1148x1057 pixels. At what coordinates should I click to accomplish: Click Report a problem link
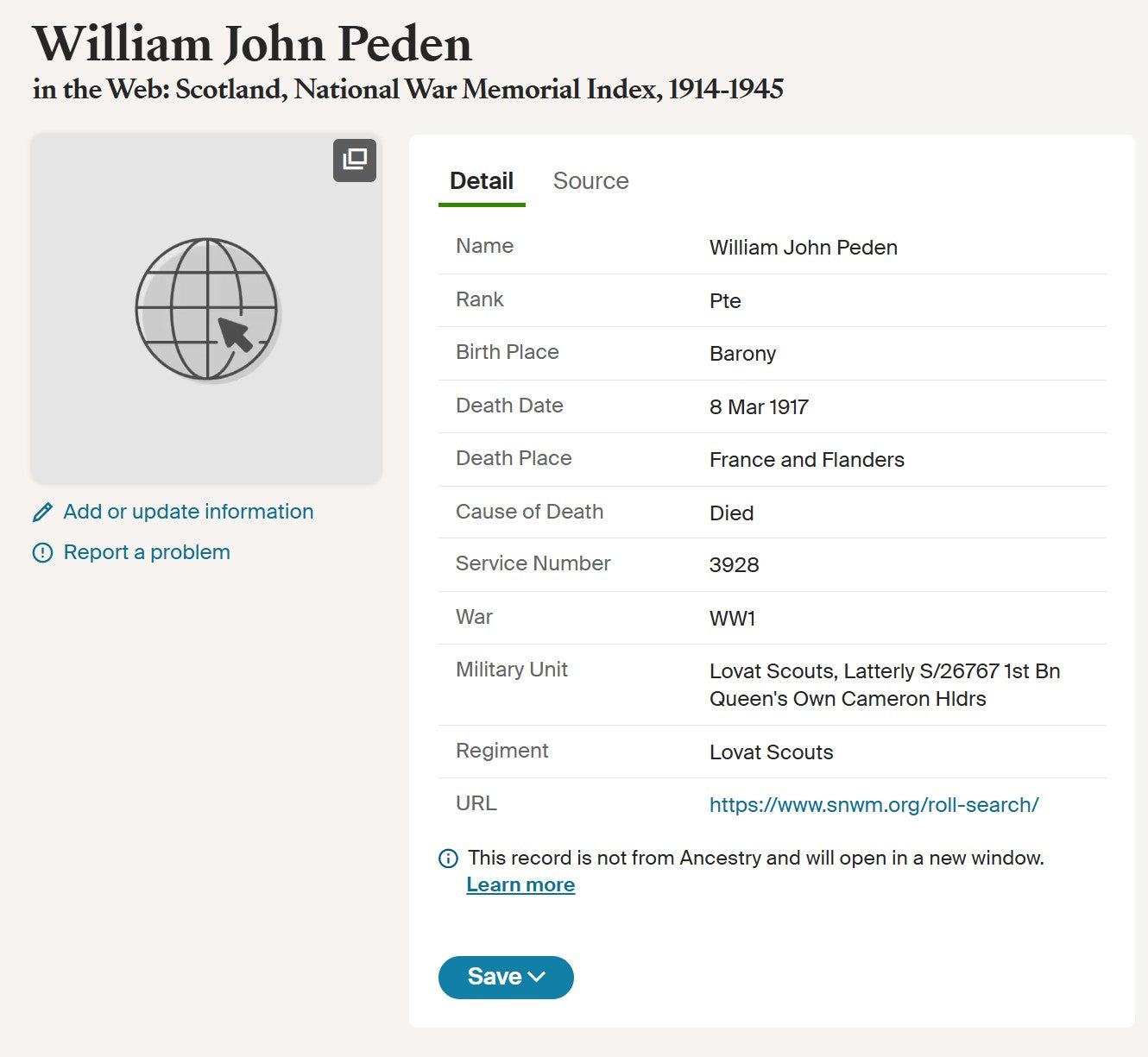[147, 552]
